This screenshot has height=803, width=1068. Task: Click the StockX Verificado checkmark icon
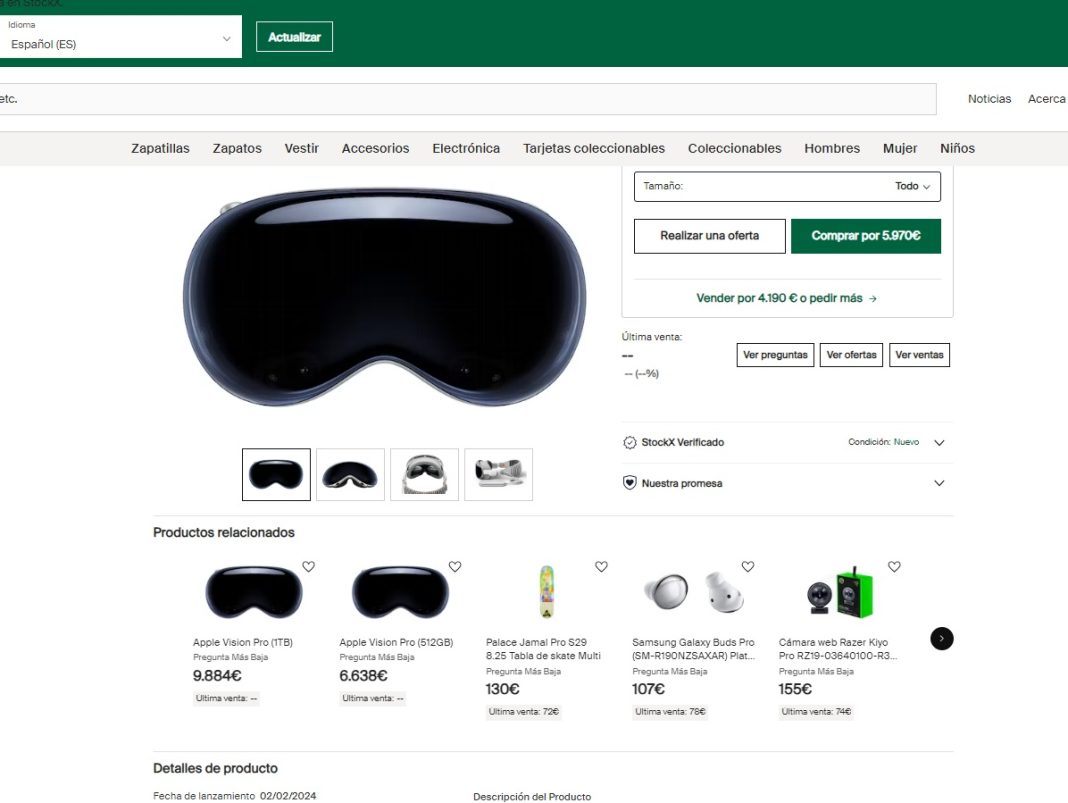[629, 442]
